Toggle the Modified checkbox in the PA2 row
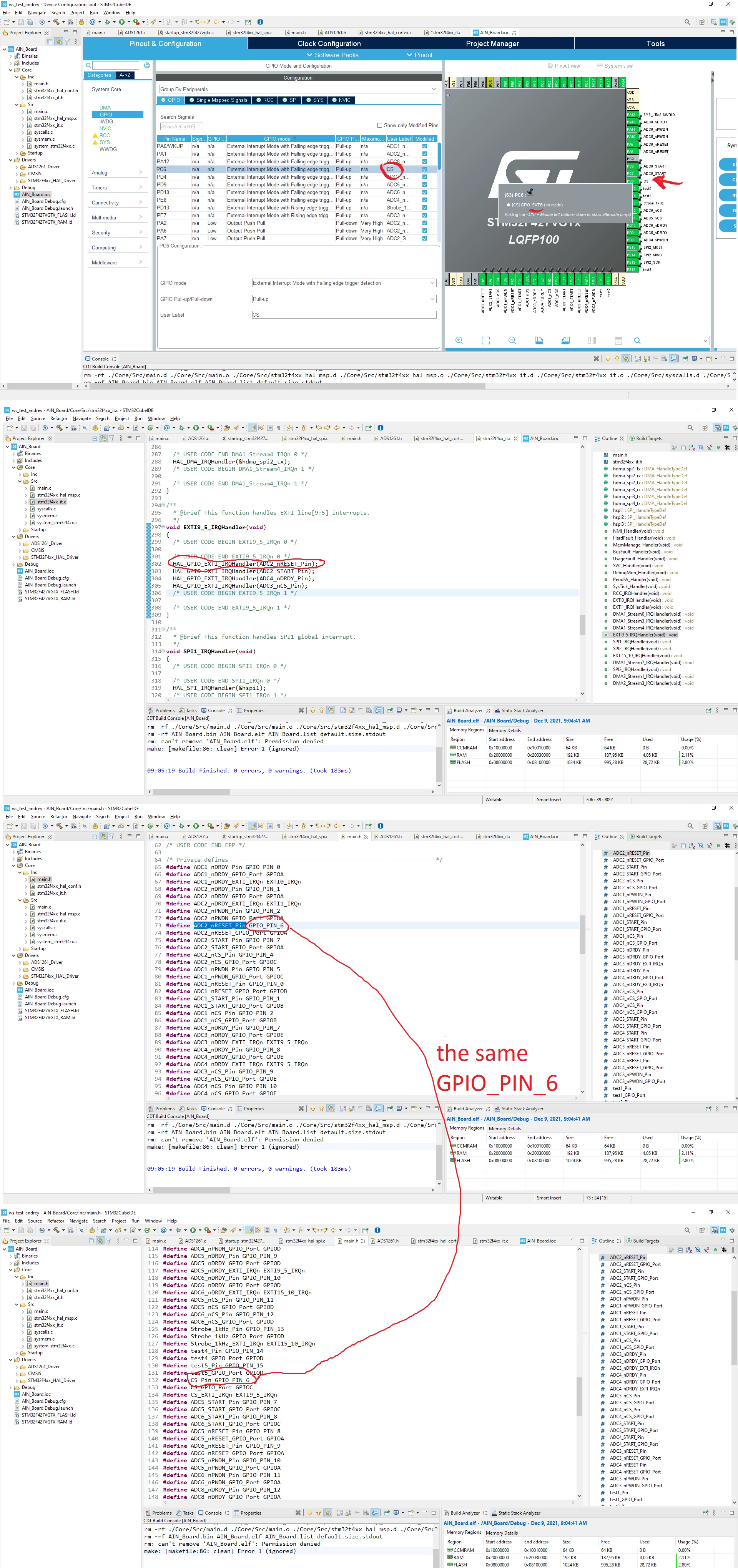Image resolution: width=738 pixels, height=1568 pixels. [x=424, y=223]
